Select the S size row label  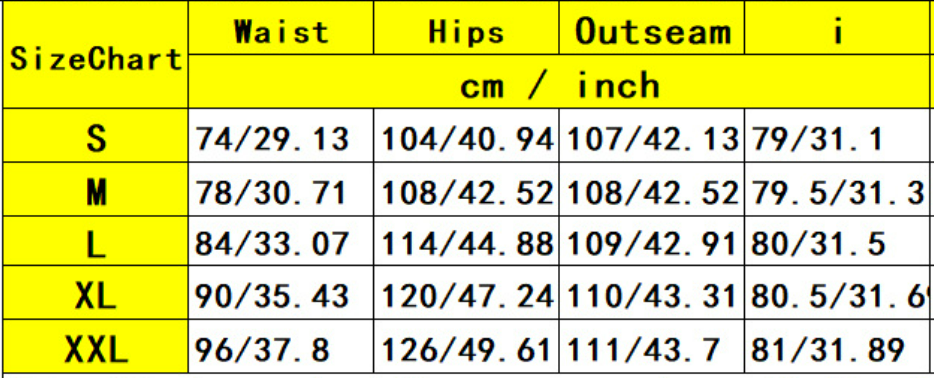click(95, 135)
